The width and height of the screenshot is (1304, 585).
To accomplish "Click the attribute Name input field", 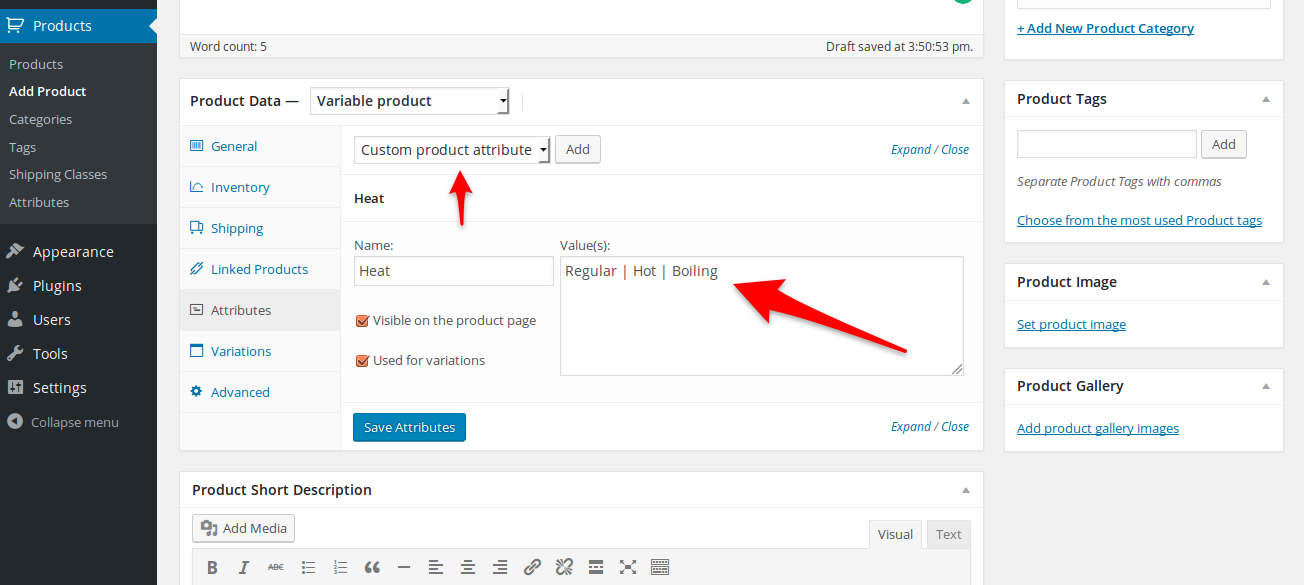I will (454, 271).
